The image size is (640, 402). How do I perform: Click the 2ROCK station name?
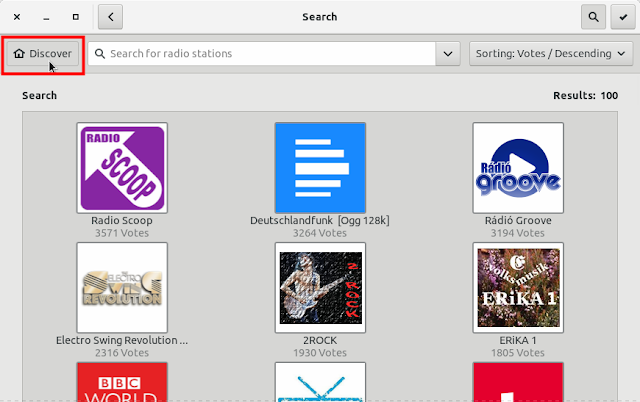coord(320,340)
